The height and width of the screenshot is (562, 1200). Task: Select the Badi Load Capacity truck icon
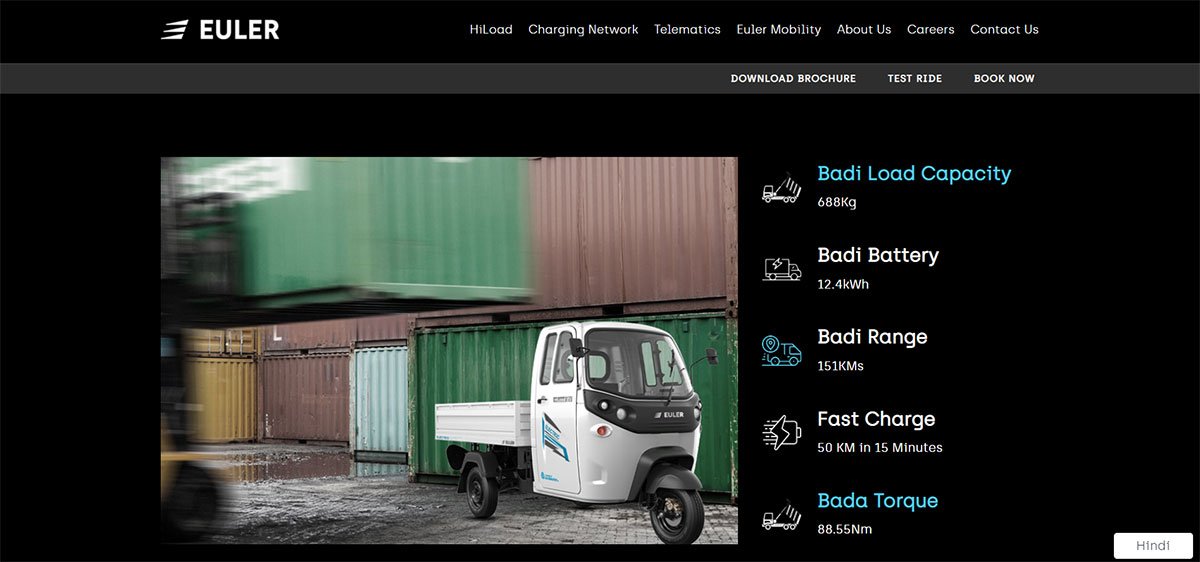pyautogui.click(x=782, y=187)
